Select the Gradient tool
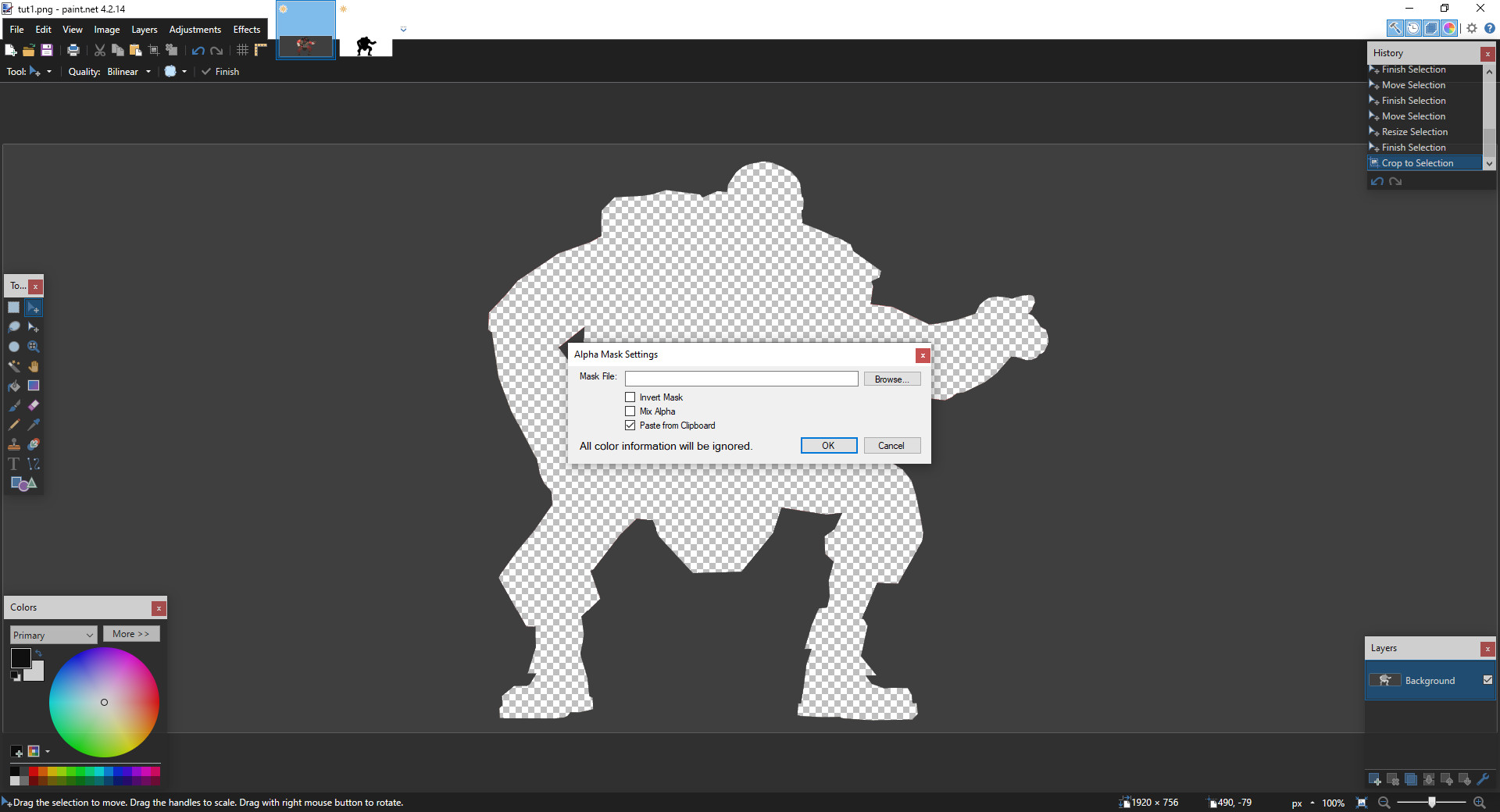 click(34, 386)
